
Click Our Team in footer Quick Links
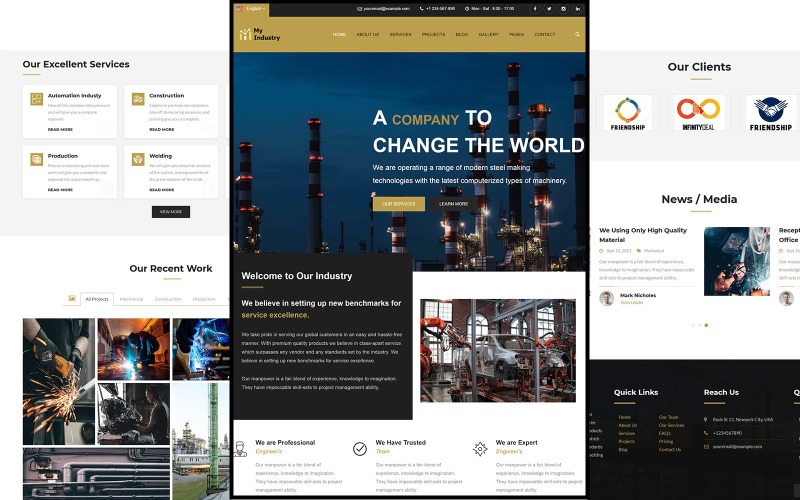point(668,417)
